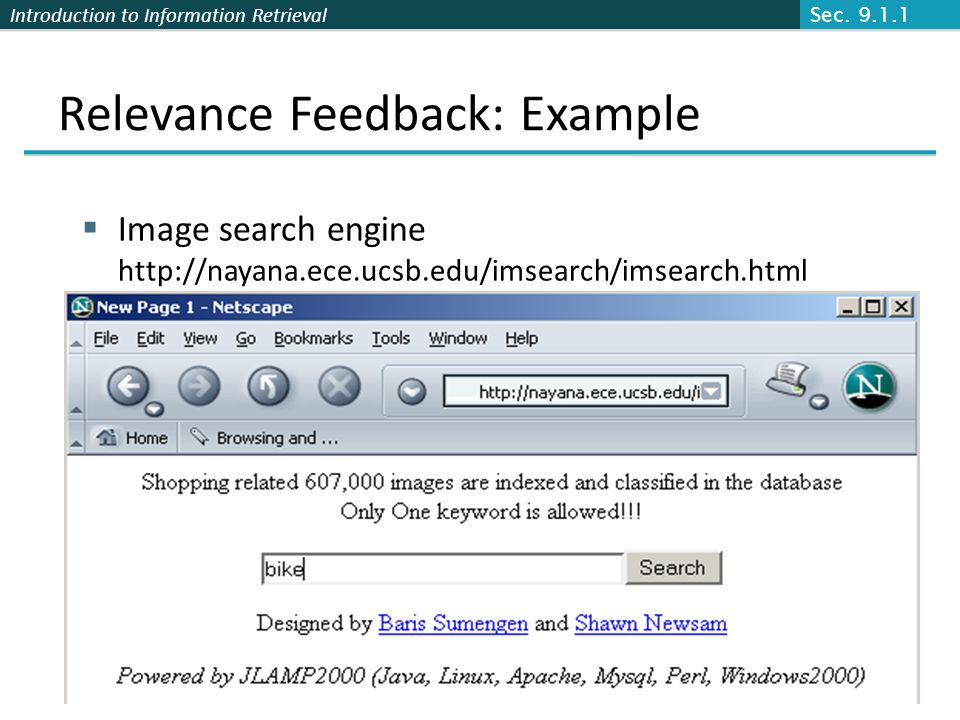Click the 'New Page 1 - Netscape' title text
This screenshot has width=960, height=720.
[195, 307]
